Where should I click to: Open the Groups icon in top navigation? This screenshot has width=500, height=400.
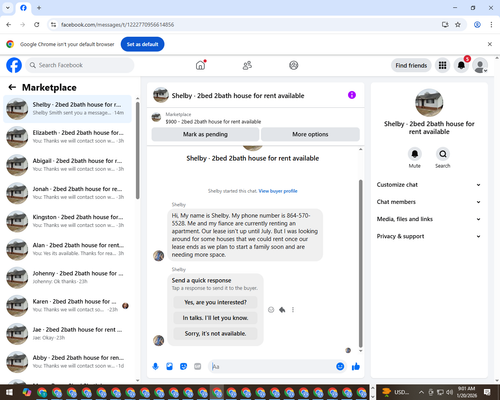[294, 65]
